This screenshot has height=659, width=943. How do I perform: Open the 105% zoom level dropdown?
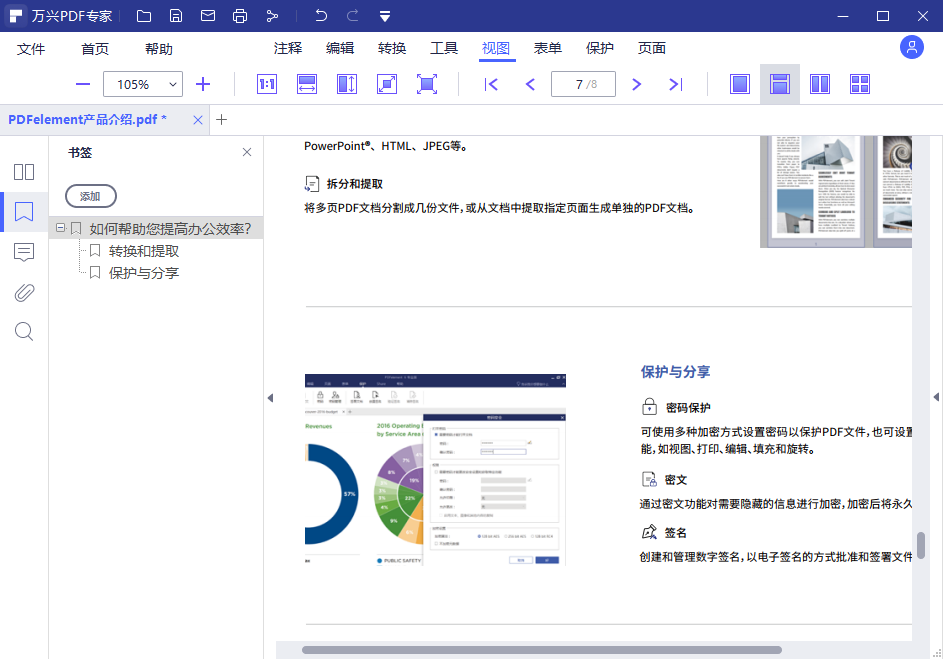click(143, 84)
